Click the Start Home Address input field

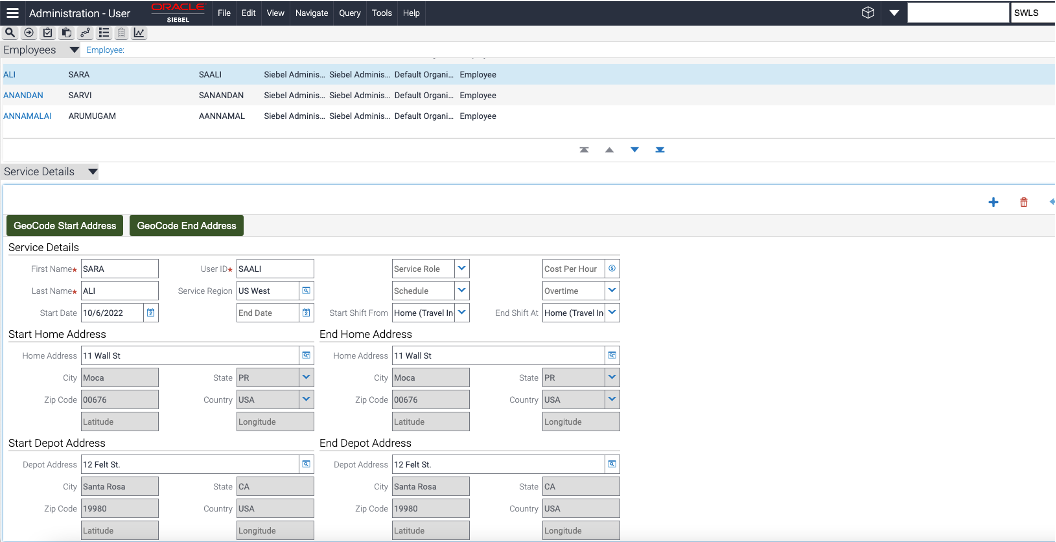coord(188,356)
